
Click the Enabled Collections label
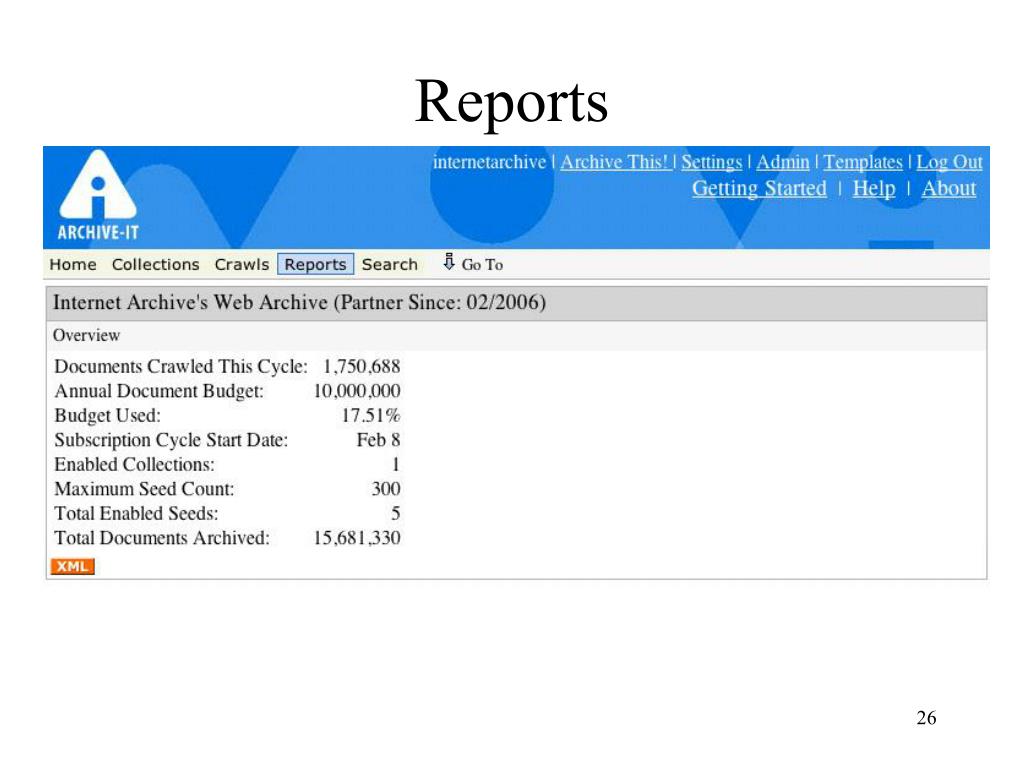135,464
